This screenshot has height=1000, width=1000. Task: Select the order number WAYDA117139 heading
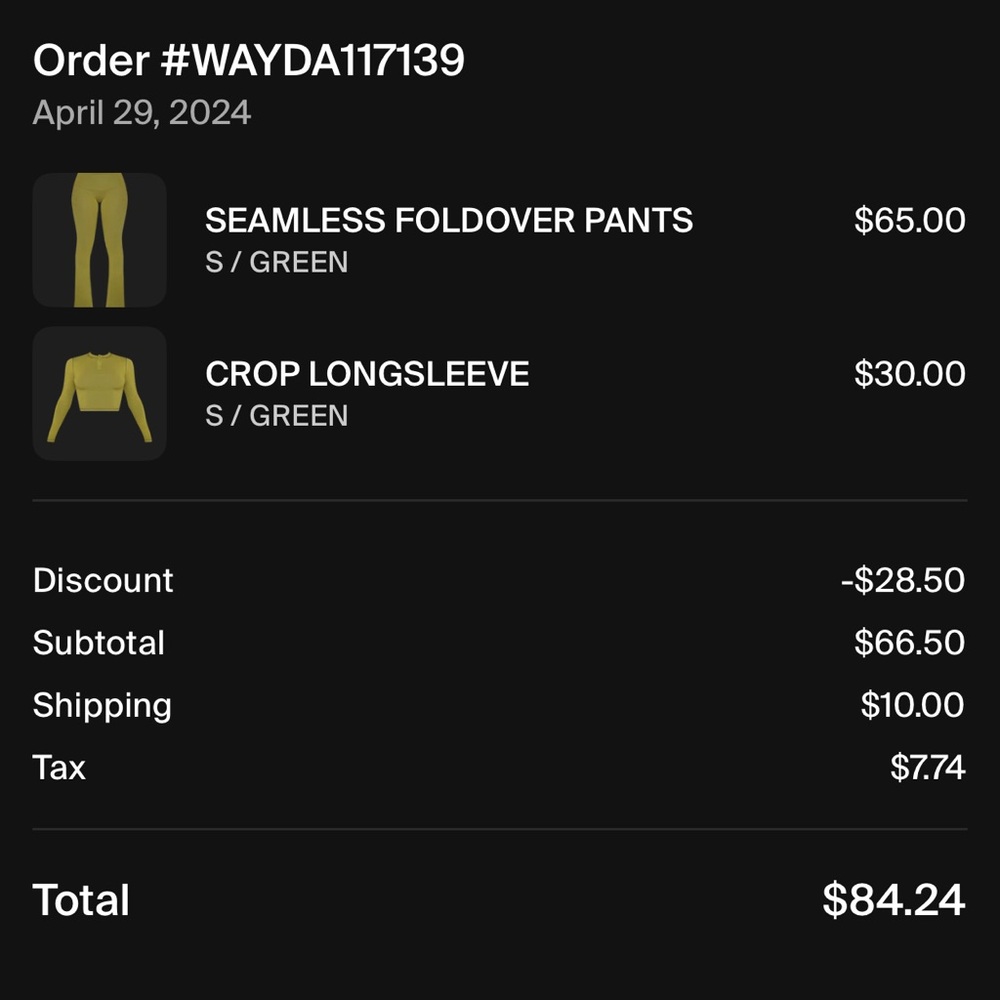click(249, 62)
